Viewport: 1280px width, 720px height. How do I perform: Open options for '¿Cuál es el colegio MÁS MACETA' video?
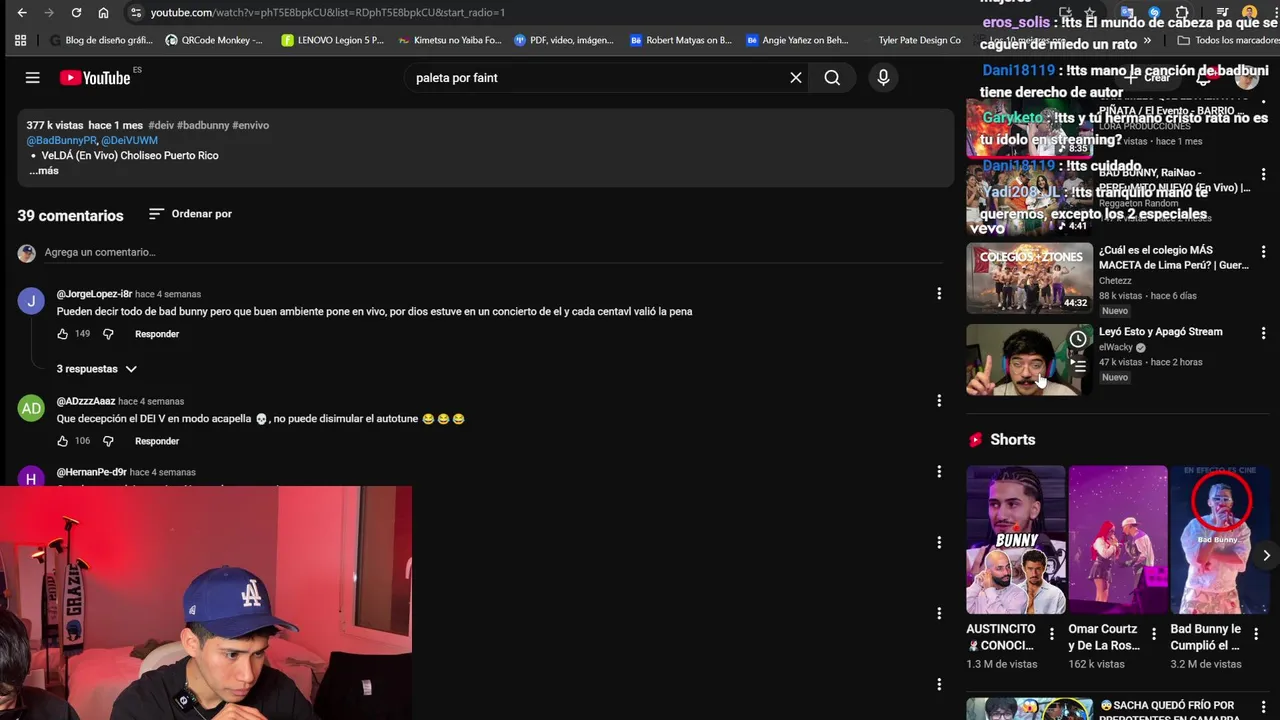click(1263, 252)
